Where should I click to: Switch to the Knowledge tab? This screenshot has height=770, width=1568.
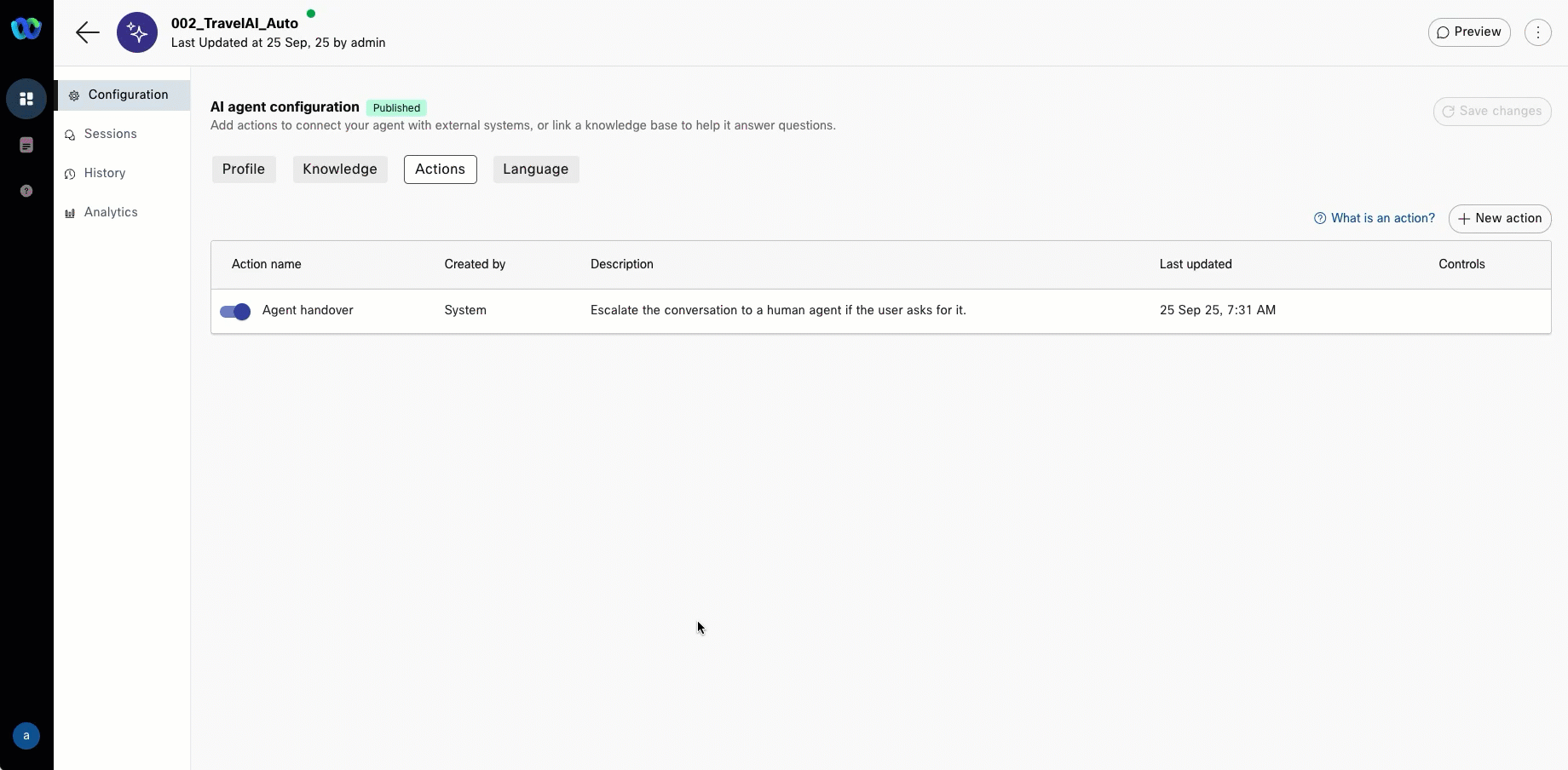(340, 170)
